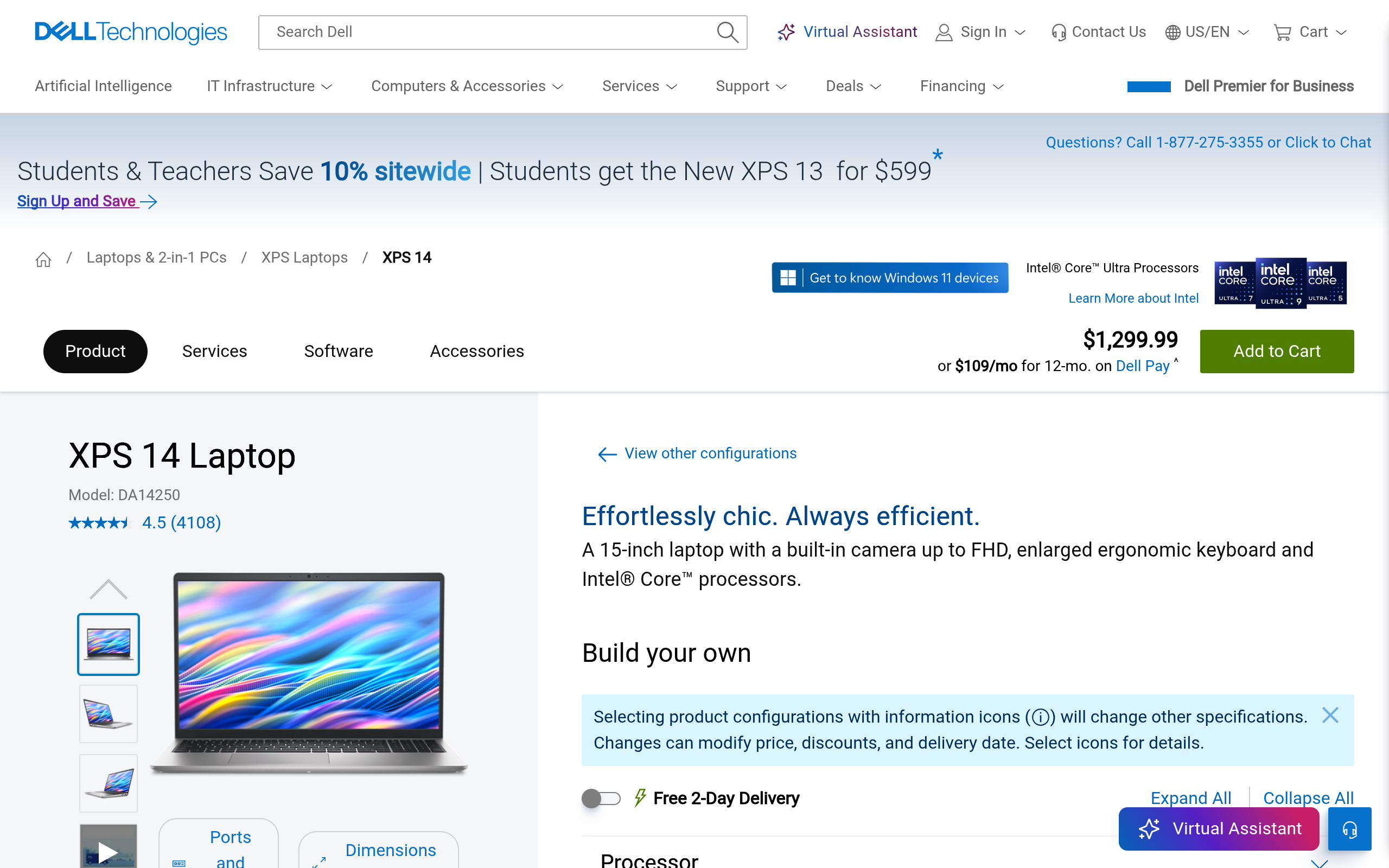1389x868 pixels.
Task: Select the Product tab
Action: (x=95, y=352)
